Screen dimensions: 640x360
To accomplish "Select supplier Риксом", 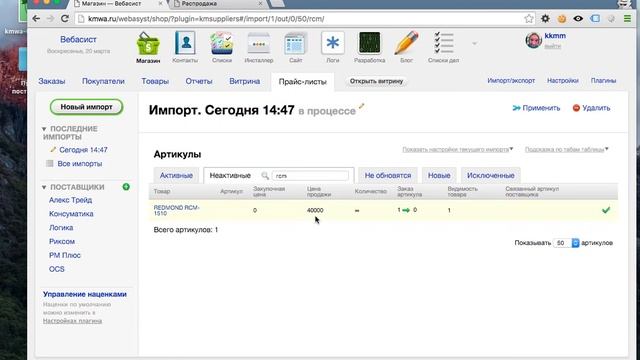I will click(62, 241).
